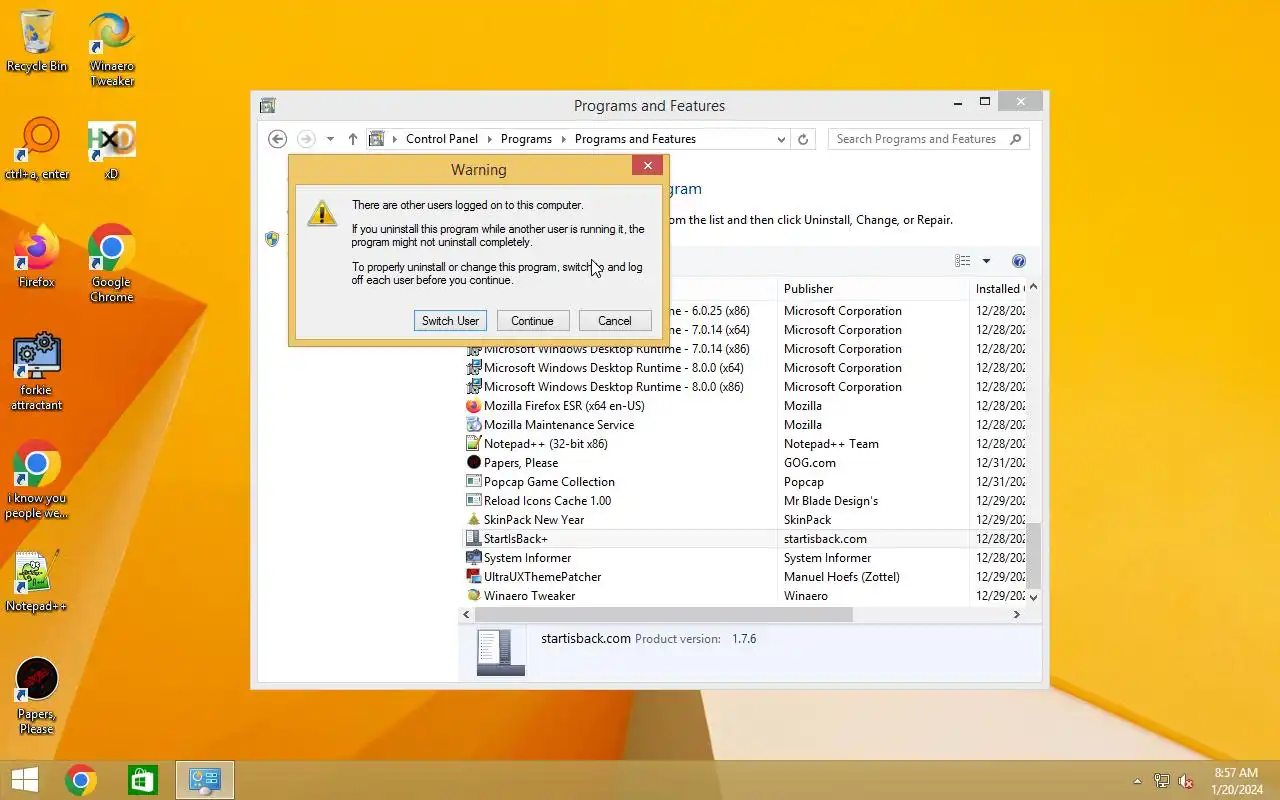This screenshot has width=1280, height=800.
Task: Select 'i know you people we...' Chrome shortcut
Action: (x=37, y=480)
